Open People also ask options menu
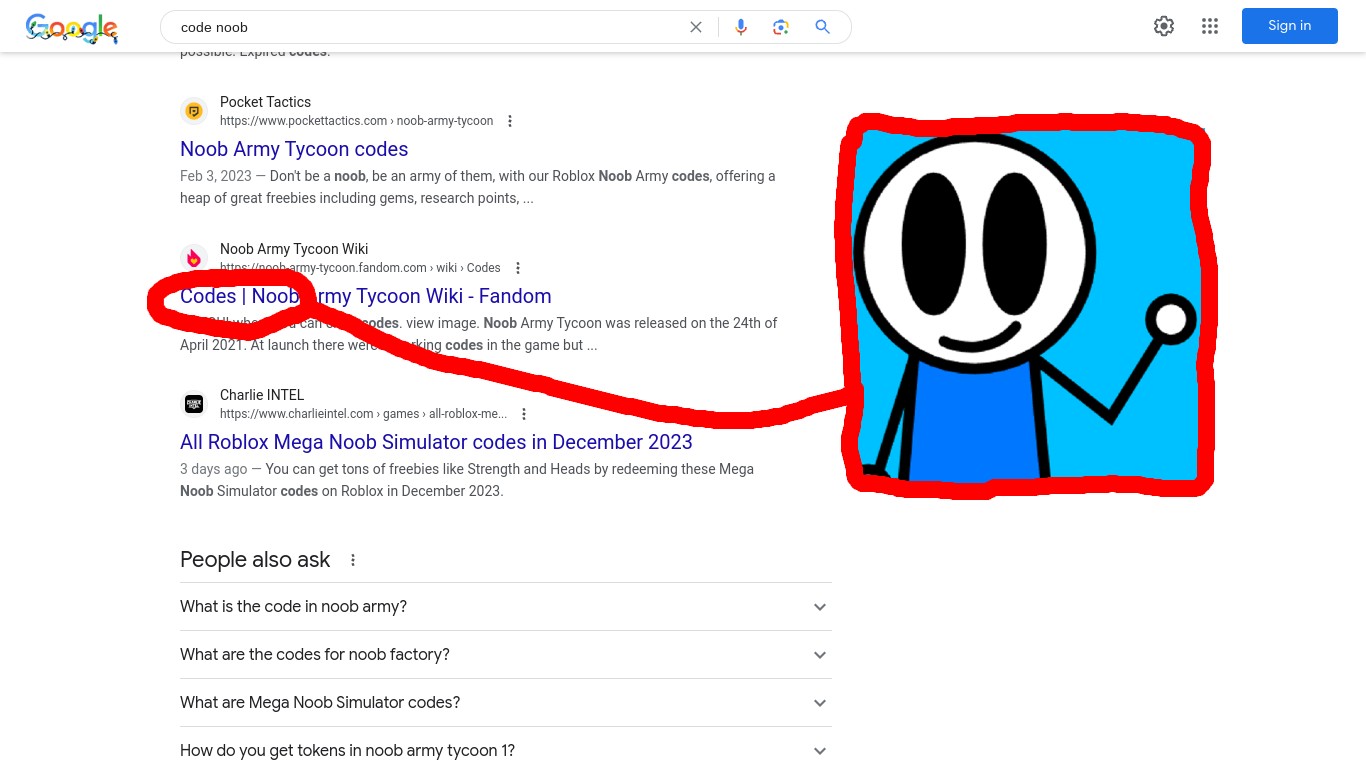Image resolution: width=1366 pixels, height=768 pixels. [353, 560]
